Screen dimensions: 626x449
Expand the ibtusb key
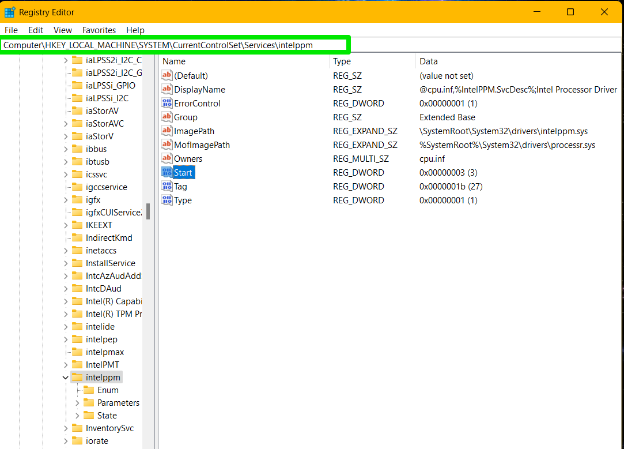(x=65, y=162)
